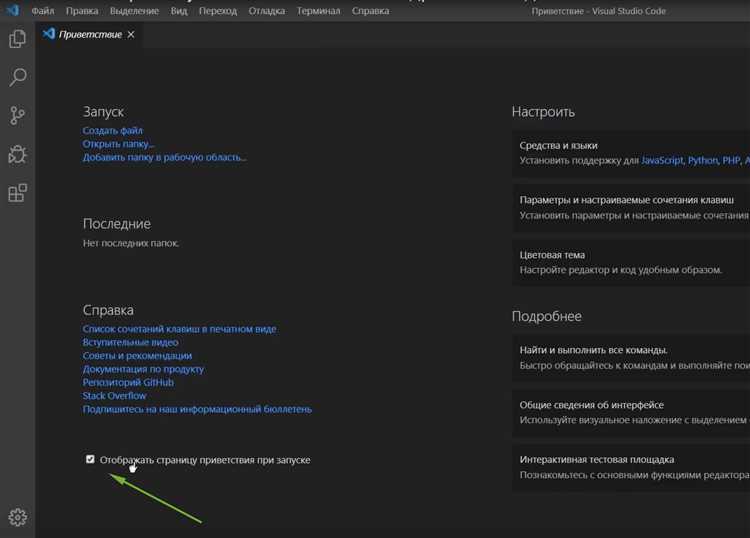Open the Справка menu
750x538 pixels.
coord(370,11)
